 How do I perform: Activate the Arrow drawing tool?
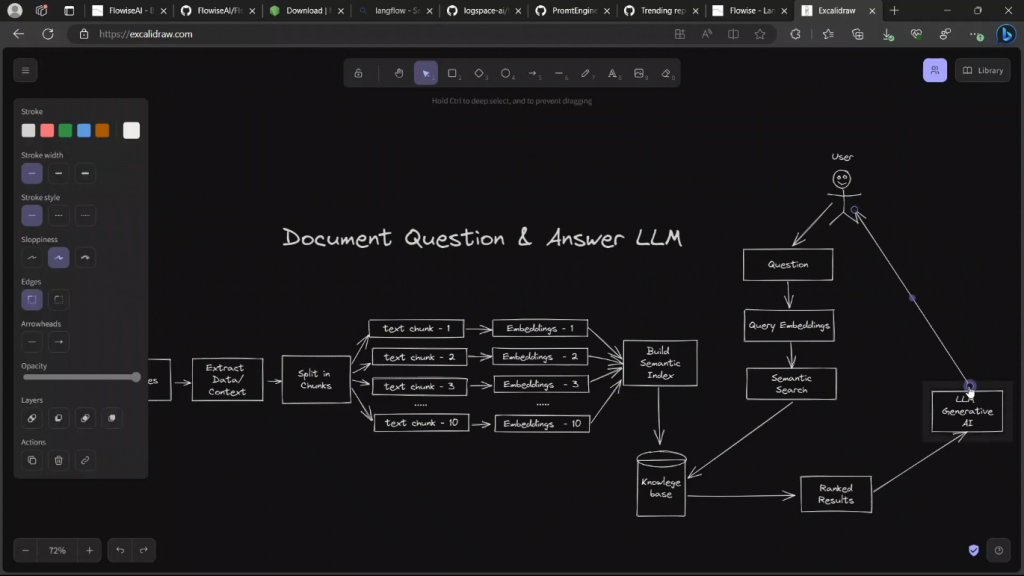[x=533, y=73]
